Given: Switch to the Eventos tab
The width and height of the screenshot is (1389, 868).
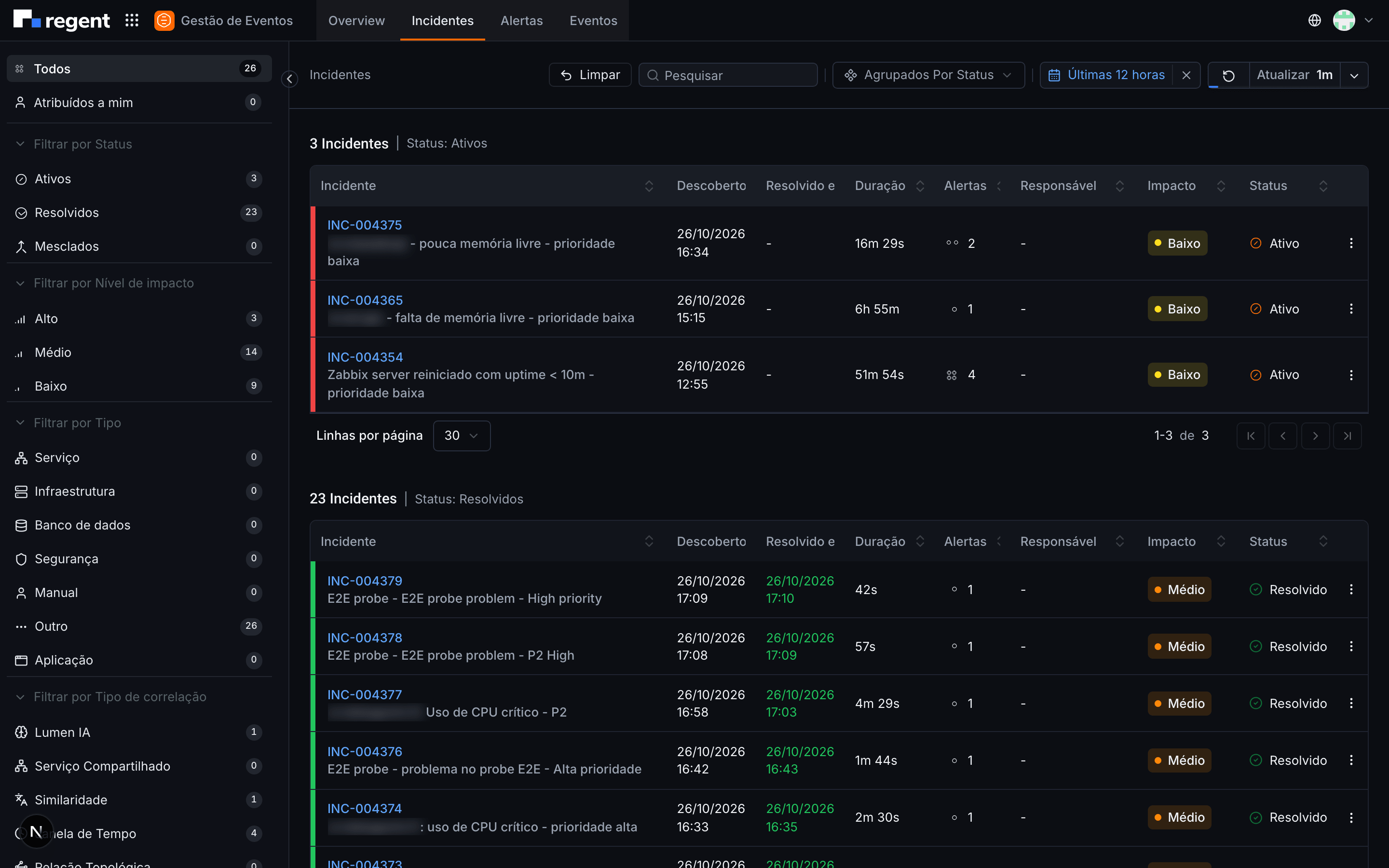Looking at the screenshot, I should point(593,21).
